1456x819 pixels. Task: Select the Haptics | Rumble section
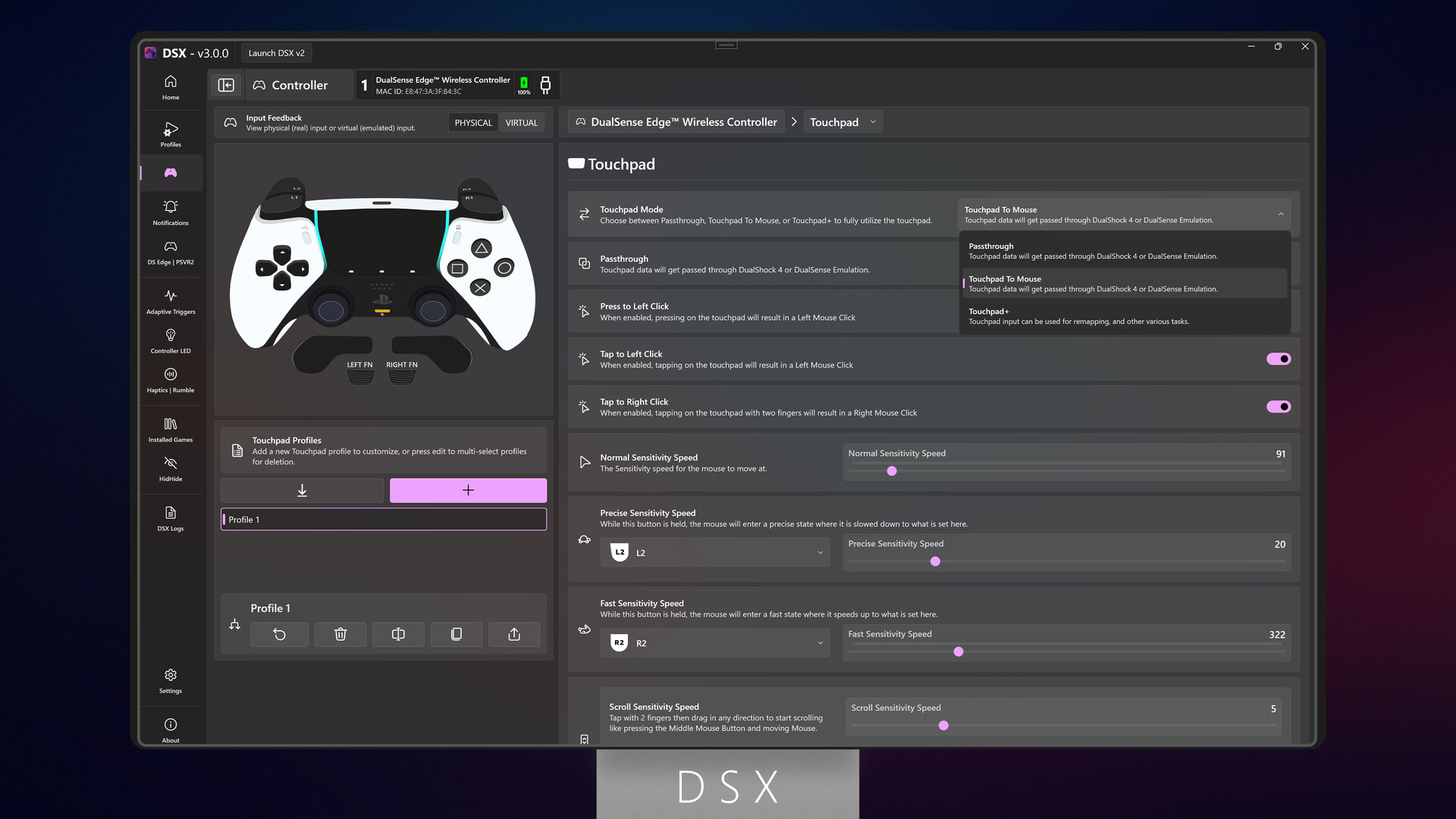click(x=170, y=379)
